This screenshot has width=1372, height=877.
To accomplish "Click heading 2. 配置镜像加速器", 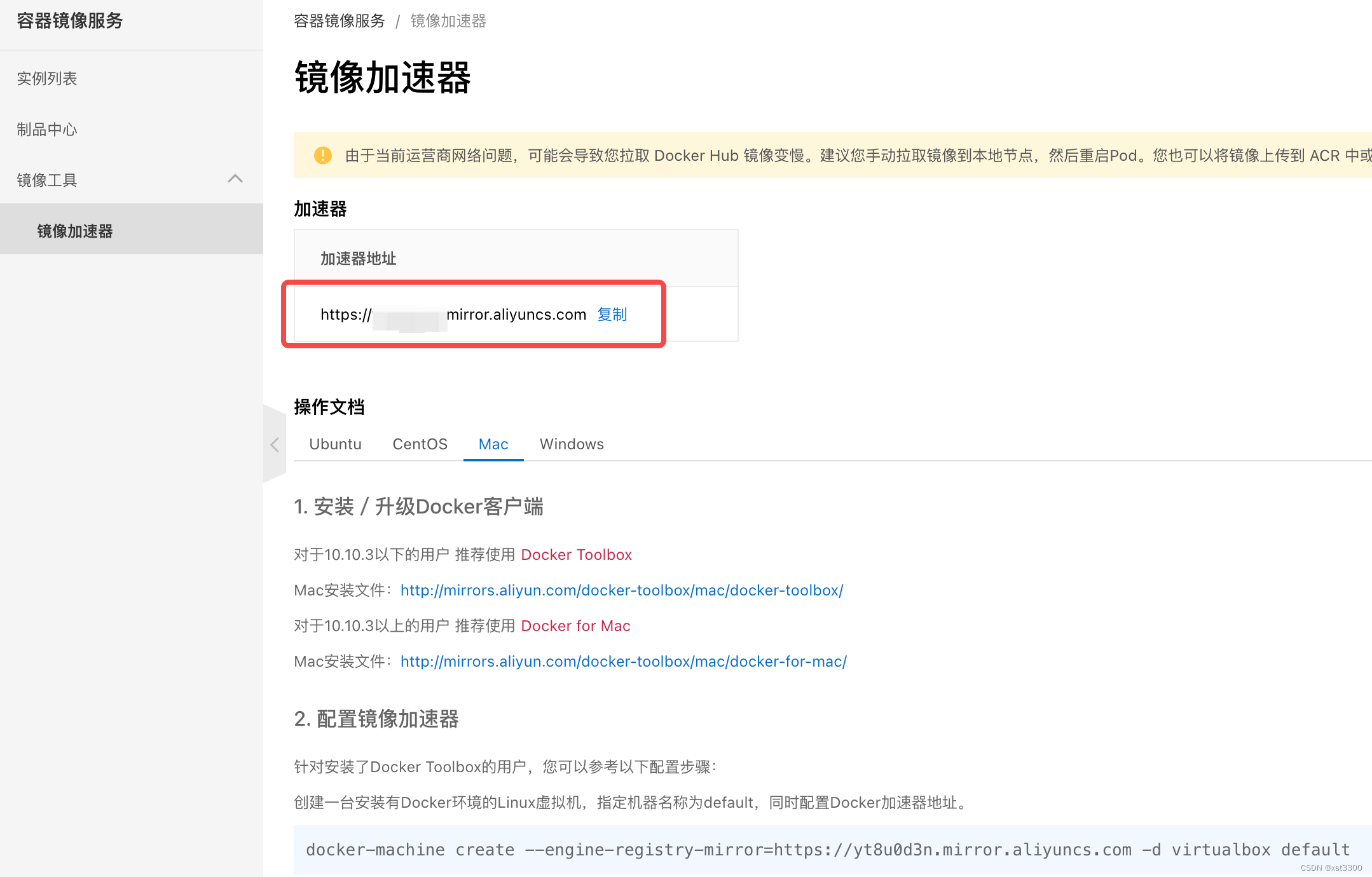I will pyautogui.click(x=376, y=719).
